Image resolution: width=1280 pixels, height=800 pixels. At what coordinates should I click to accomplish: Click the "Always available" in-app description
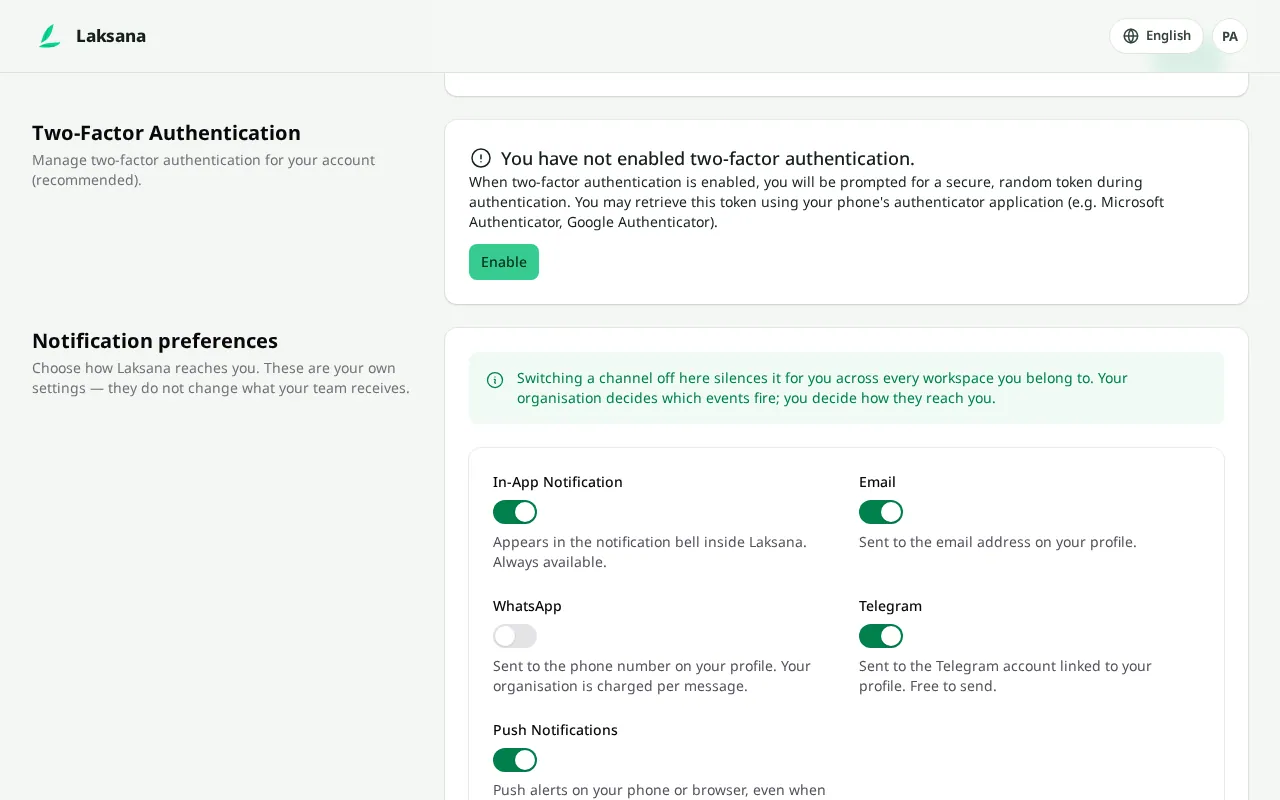[650, 552]
